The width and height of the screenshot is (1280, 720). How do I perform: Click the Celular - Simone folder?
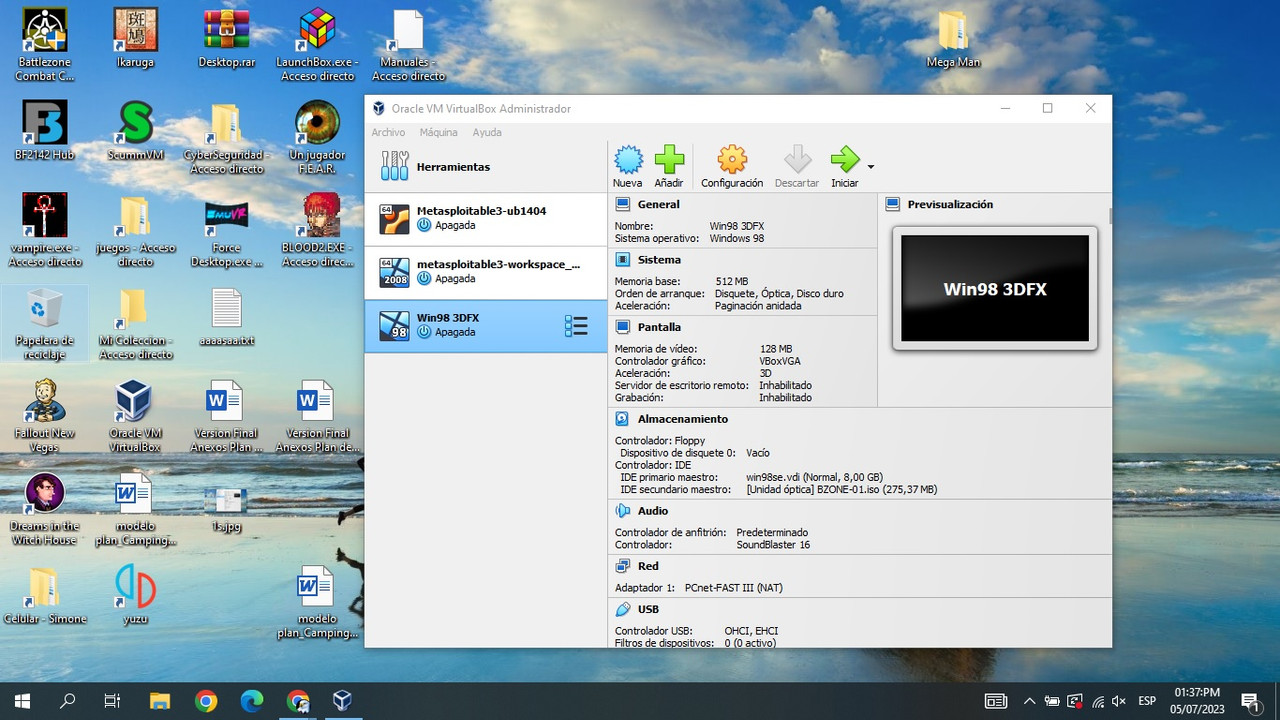coord(44,594)
